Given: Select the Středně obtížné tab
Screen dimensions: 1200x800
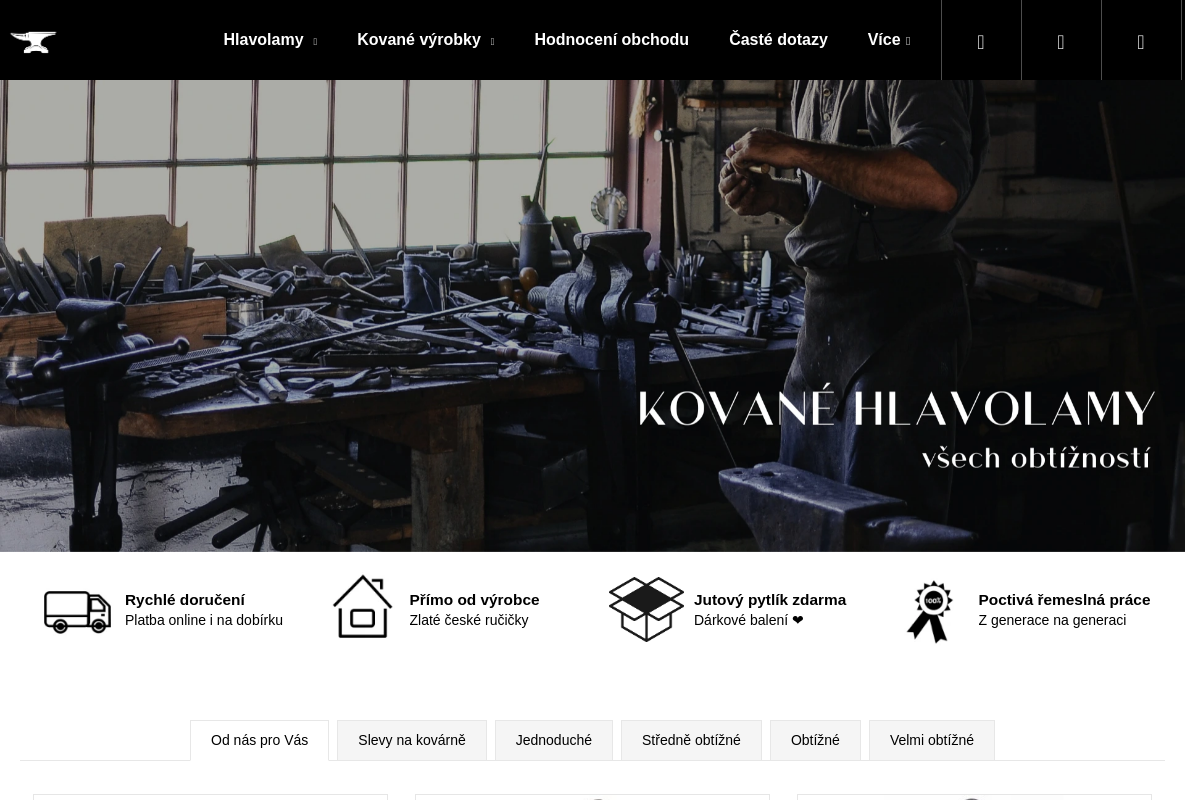Looking at the screenshot, I should [691, 740].
